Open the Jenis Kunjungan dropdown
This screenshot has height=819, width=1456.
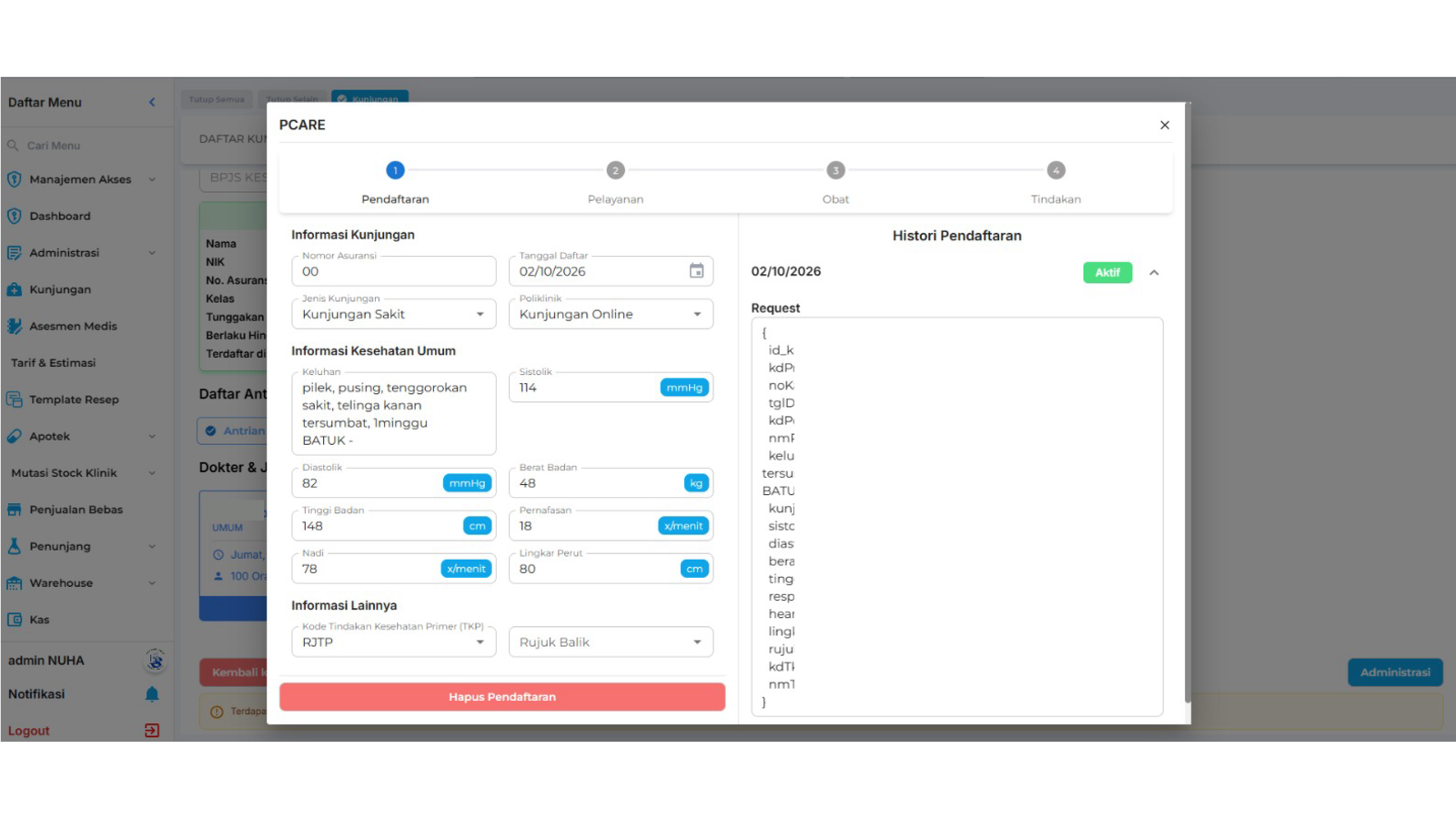394,314
